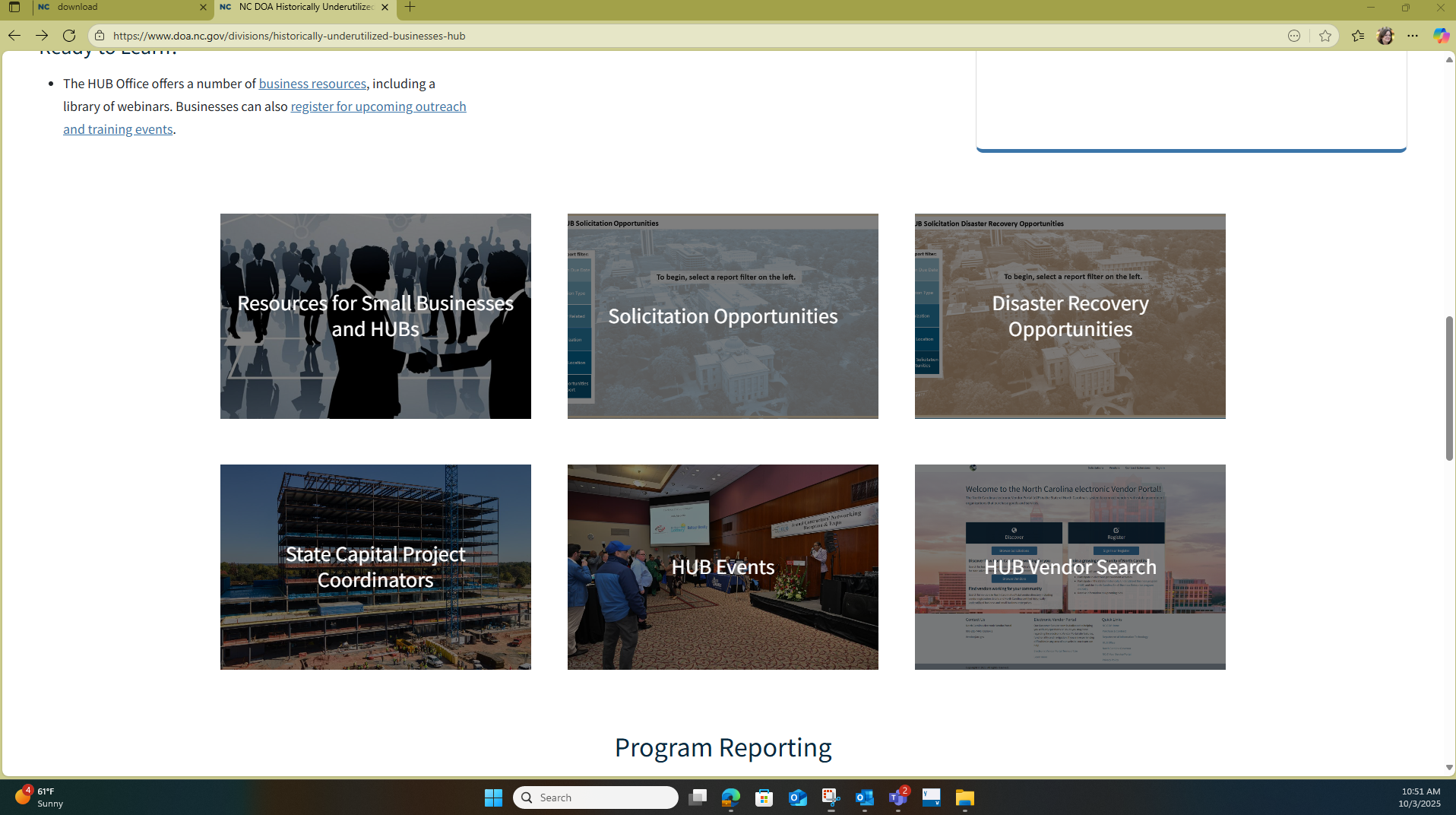This screenshot has width=1456, height=815.
Task: Open the HUB Vendor Search tile
Action: [x=1069, y=567]
